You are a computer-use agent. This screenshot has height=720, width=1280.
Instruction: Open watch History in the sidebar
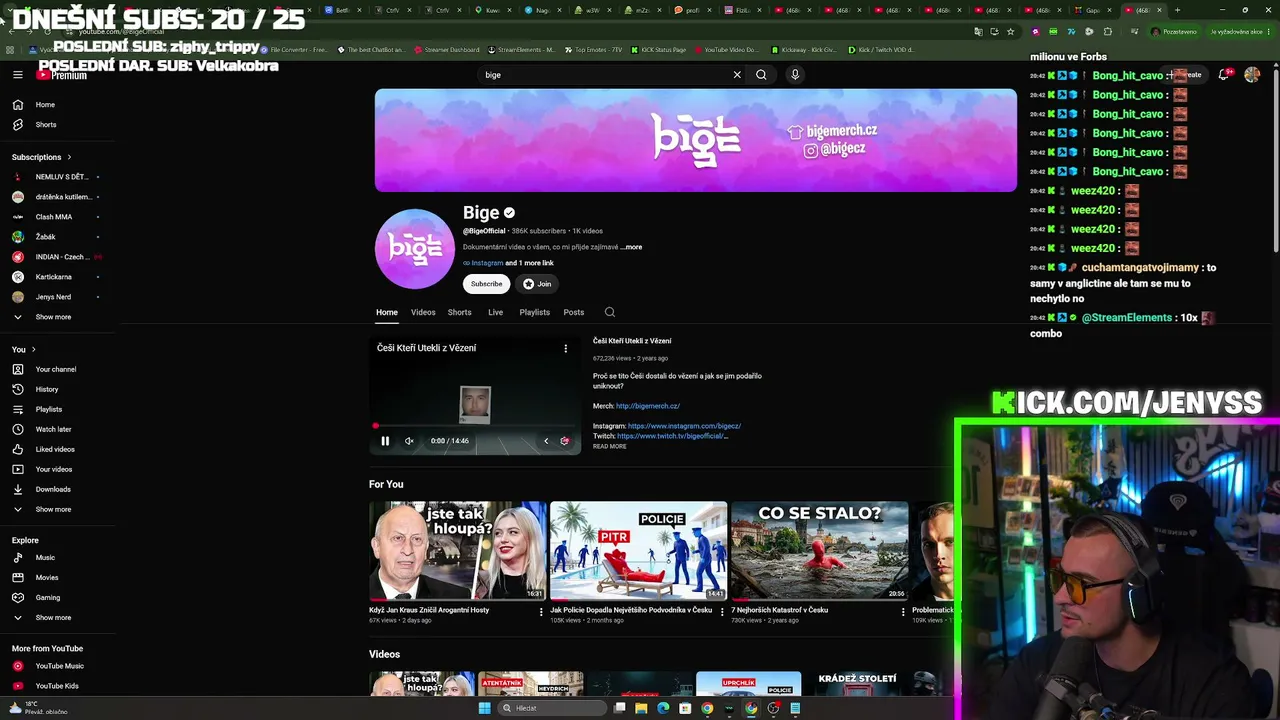pos(47,389)
